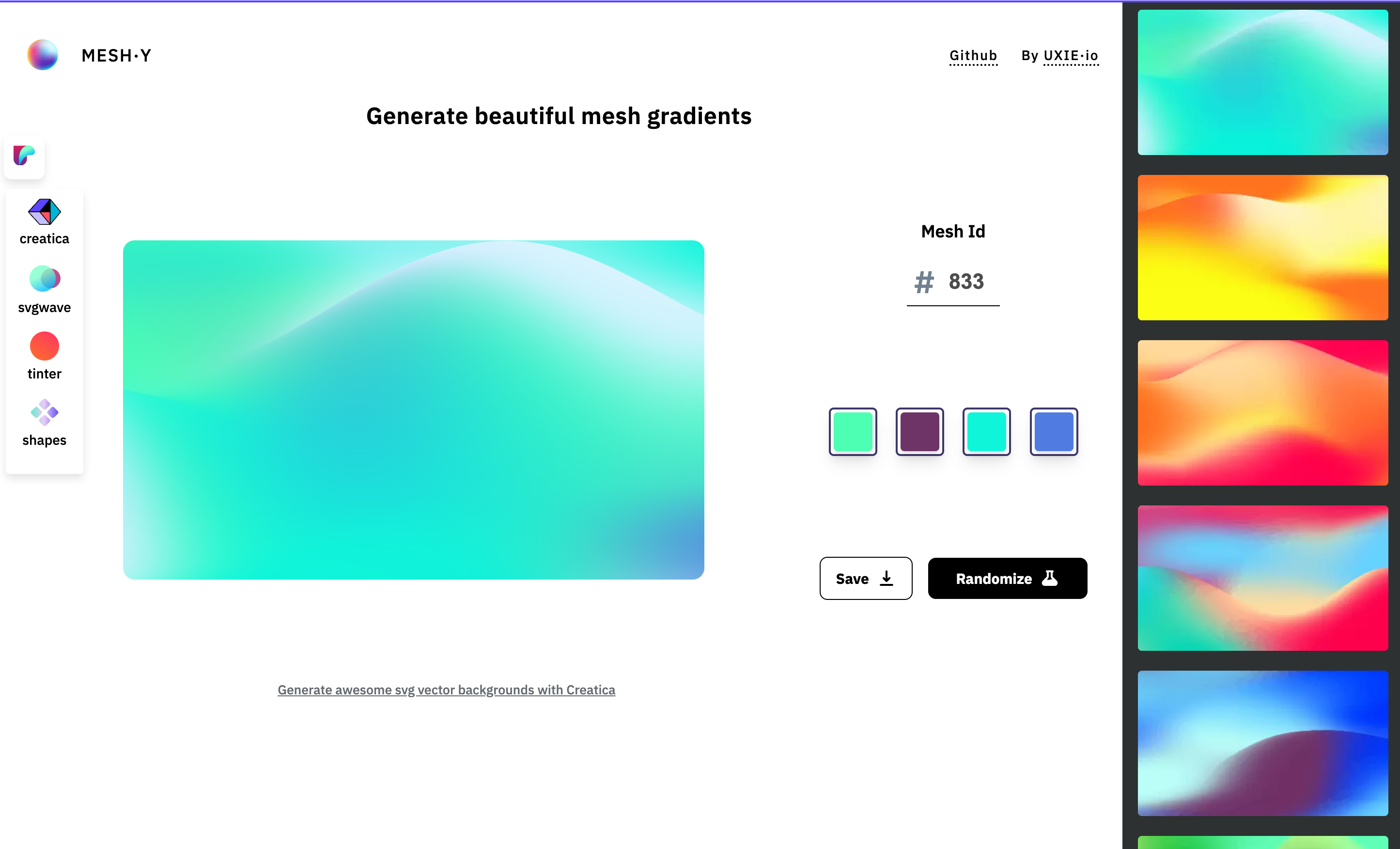Click the Save button
This screenshot has width=1400, height=849.
click(x=866, y=579)
